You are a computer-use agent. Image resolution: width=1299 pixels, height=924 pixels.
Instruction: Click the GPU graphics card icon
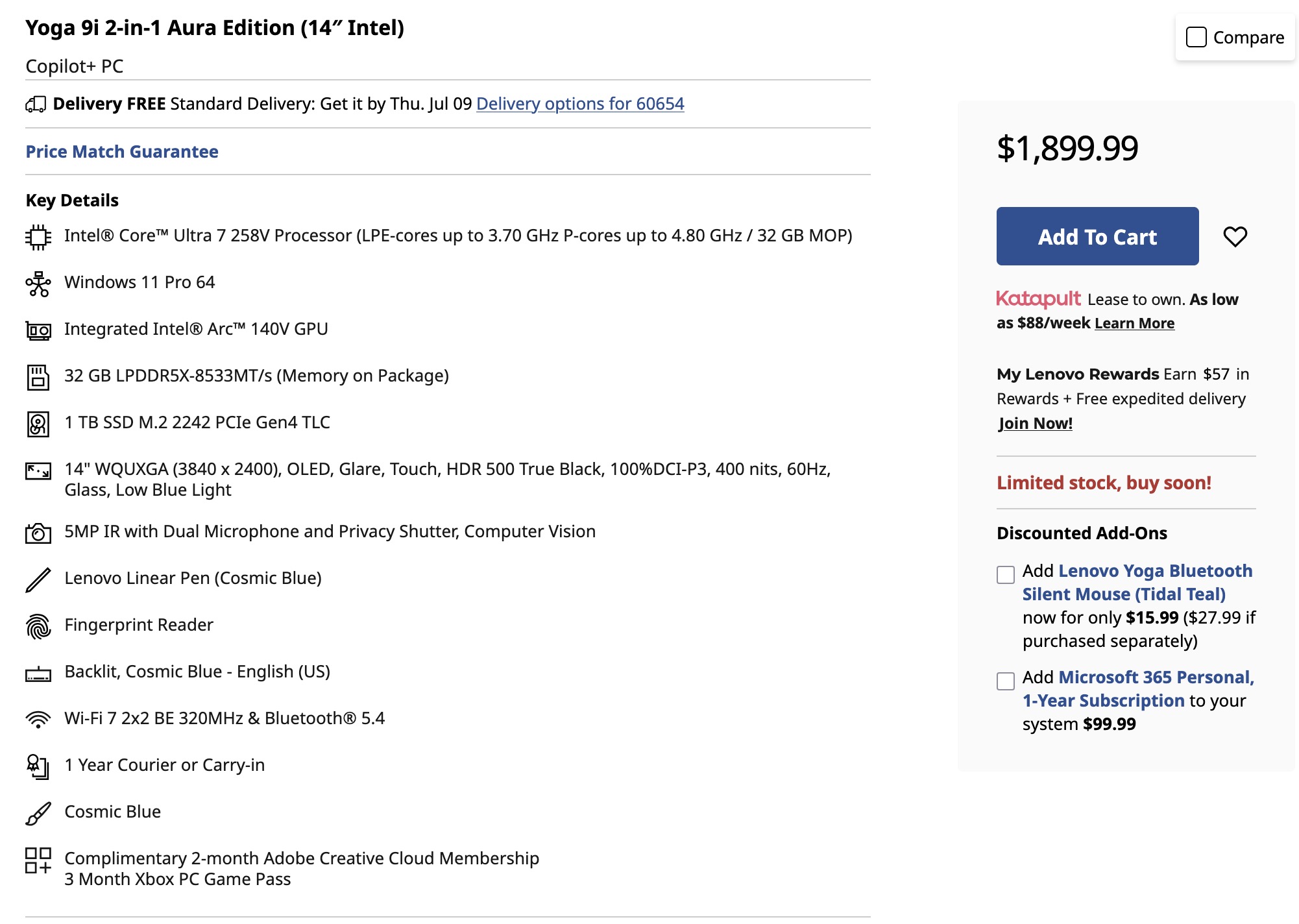38,330
